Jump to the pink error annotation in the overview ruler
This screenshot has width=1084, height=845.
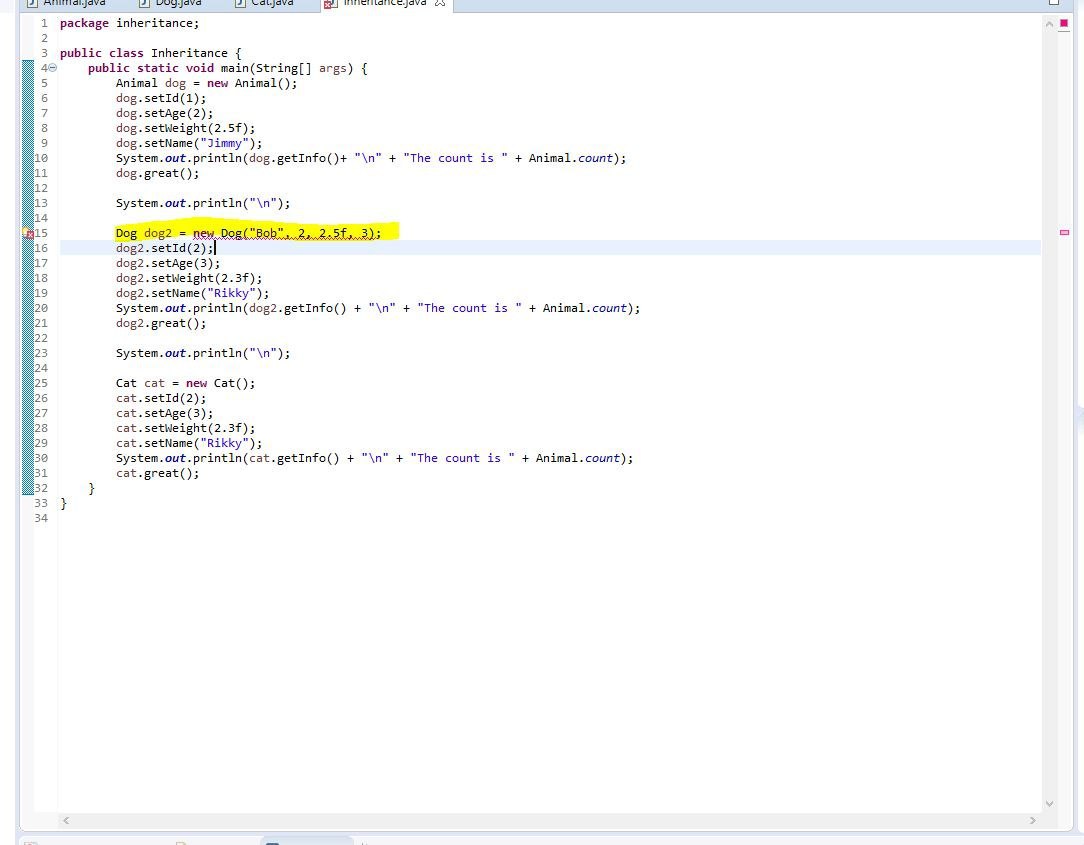(1065, 233)
